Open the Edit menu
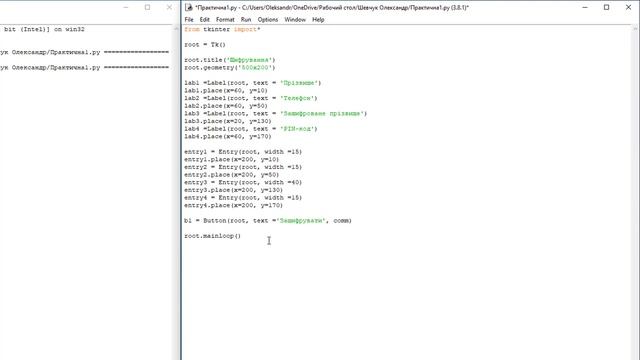 coord(204,20)
